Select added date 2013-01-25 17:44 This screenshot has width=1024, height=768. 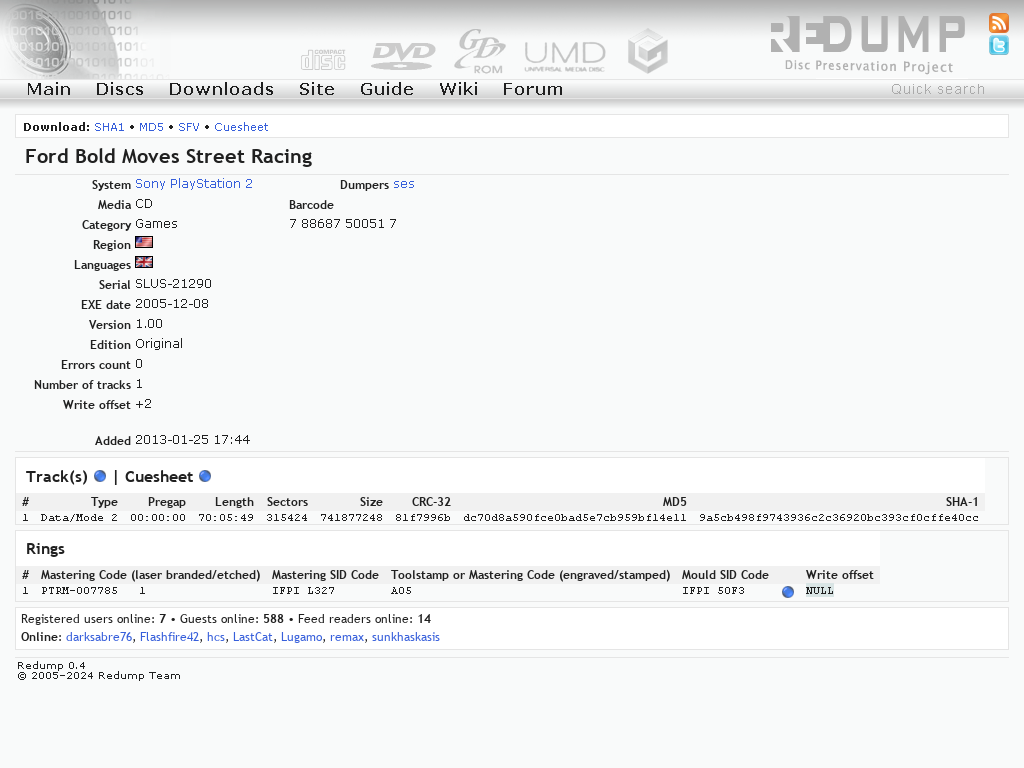tap(193, 440)
